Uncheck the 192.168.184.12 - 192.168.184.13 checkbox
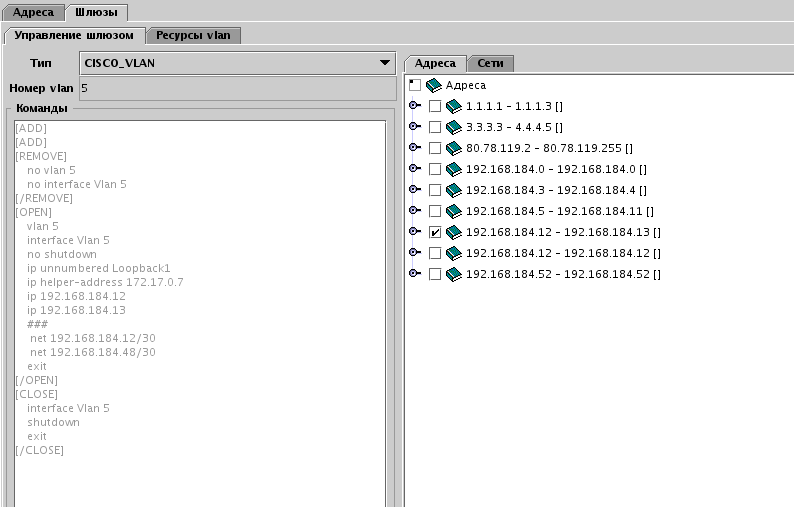The image size is (794, 507). (x=435, y=232)
